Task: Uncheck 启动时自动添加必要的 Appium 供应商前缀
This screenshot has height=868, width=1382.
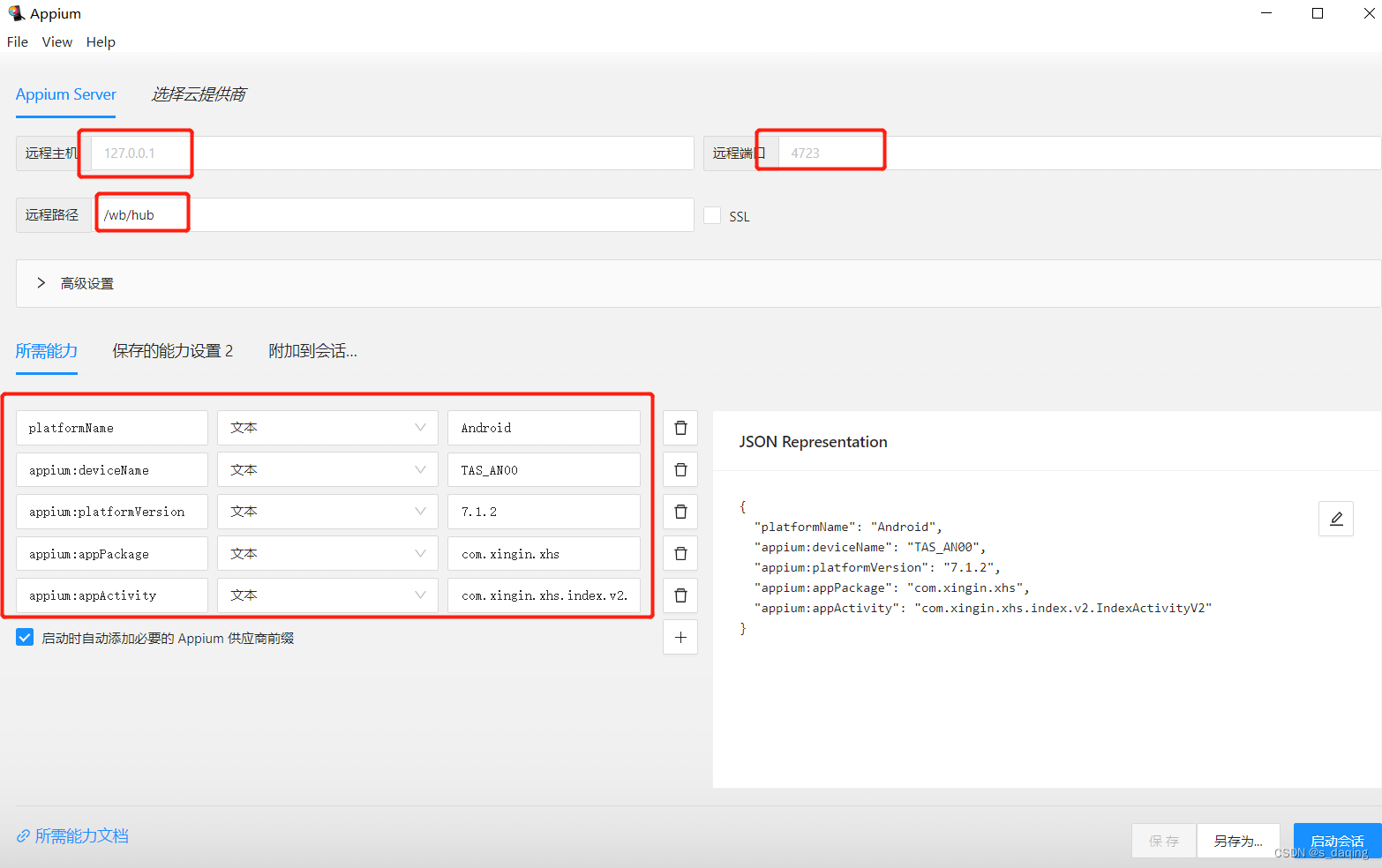Action: [25, 638]
